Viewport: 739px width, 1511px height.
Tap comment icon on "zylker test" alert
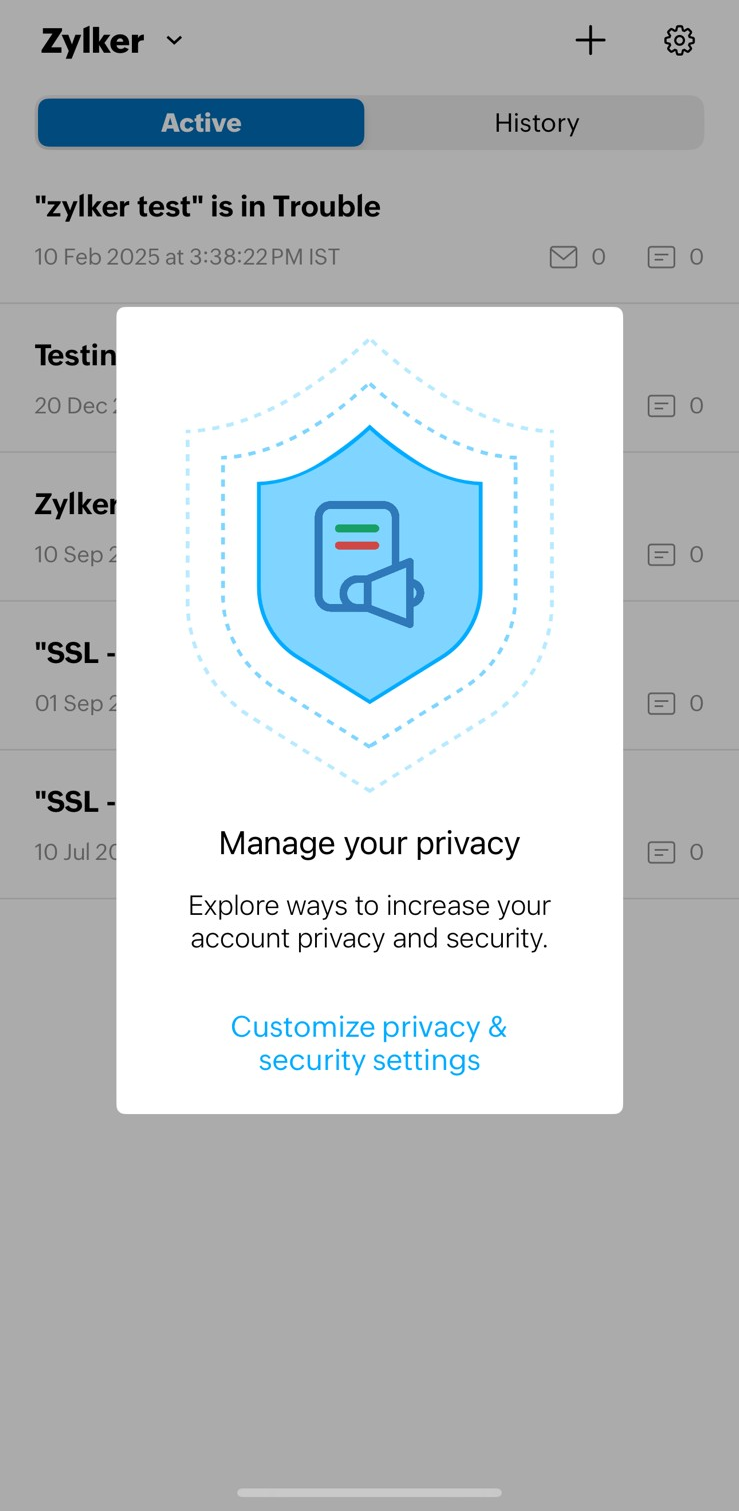click(661, 257)
